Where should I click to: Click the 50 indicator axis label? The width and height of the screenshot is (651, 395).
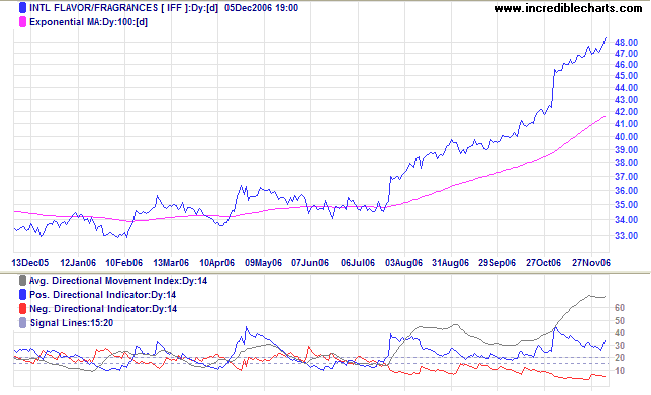tap(620, 321)
